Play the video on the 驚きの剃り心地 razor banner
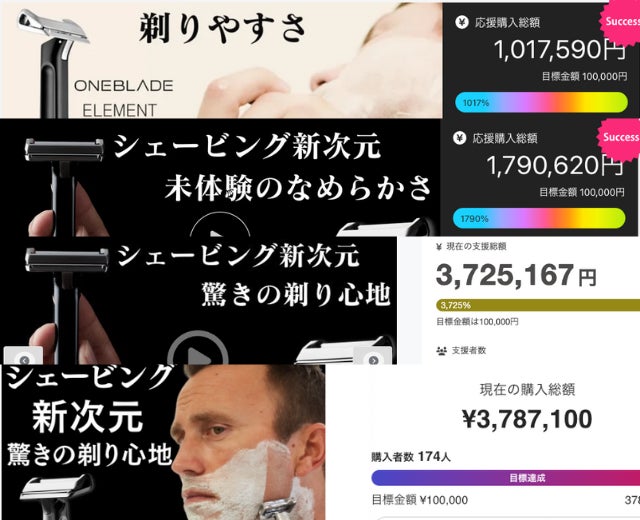 click(198, 348)
